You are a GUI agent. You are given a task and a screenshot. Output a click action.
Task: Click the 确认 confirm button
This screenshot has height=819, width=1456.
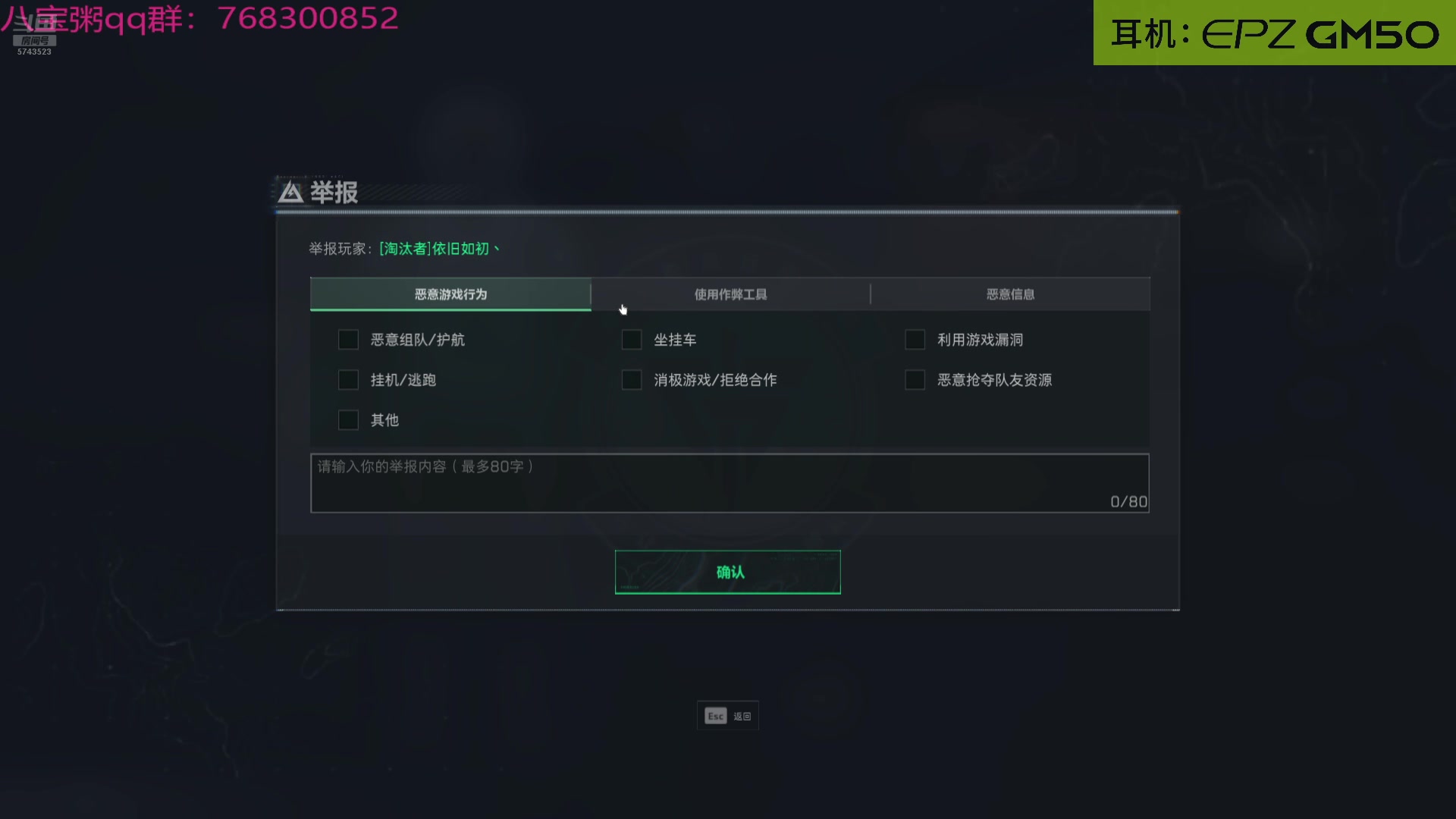pos(728,572)
